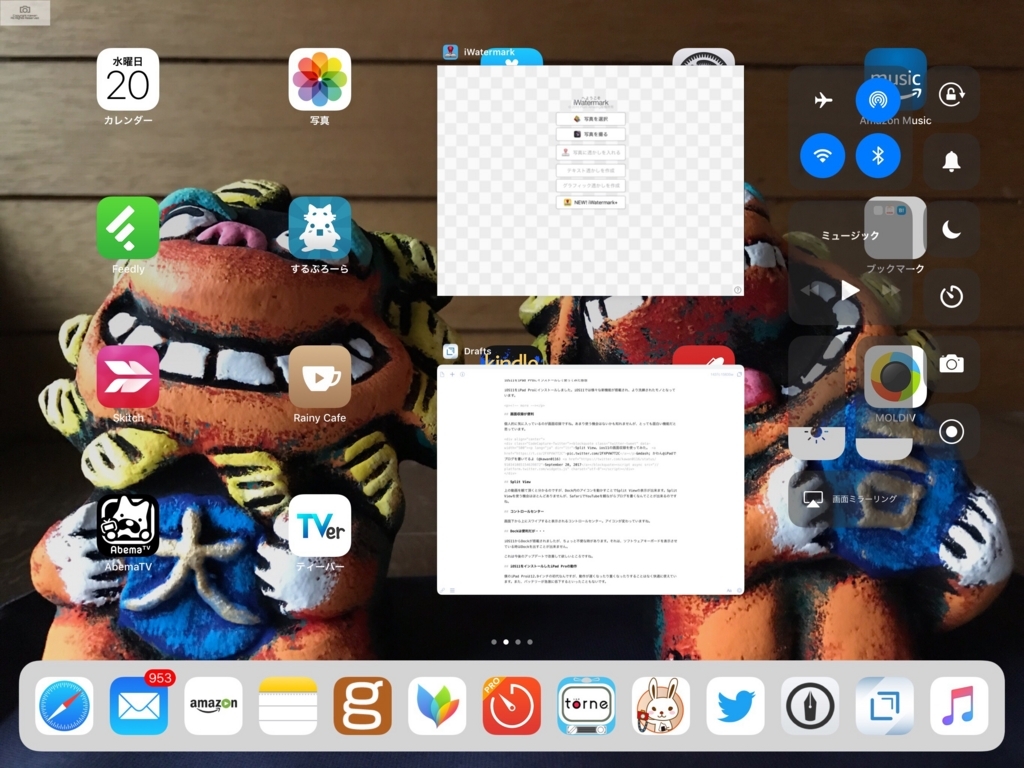1024x768 pixels.
Task: Toggle the rotation lock
Action: [x=952, y=95]
